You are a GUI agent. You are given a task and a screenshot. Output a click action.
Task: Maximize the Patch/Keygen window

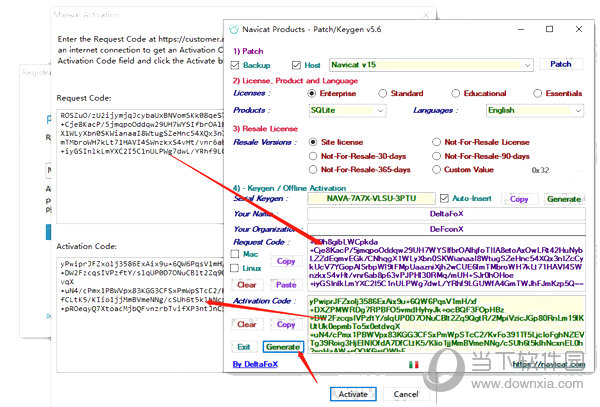pos(549,29)
